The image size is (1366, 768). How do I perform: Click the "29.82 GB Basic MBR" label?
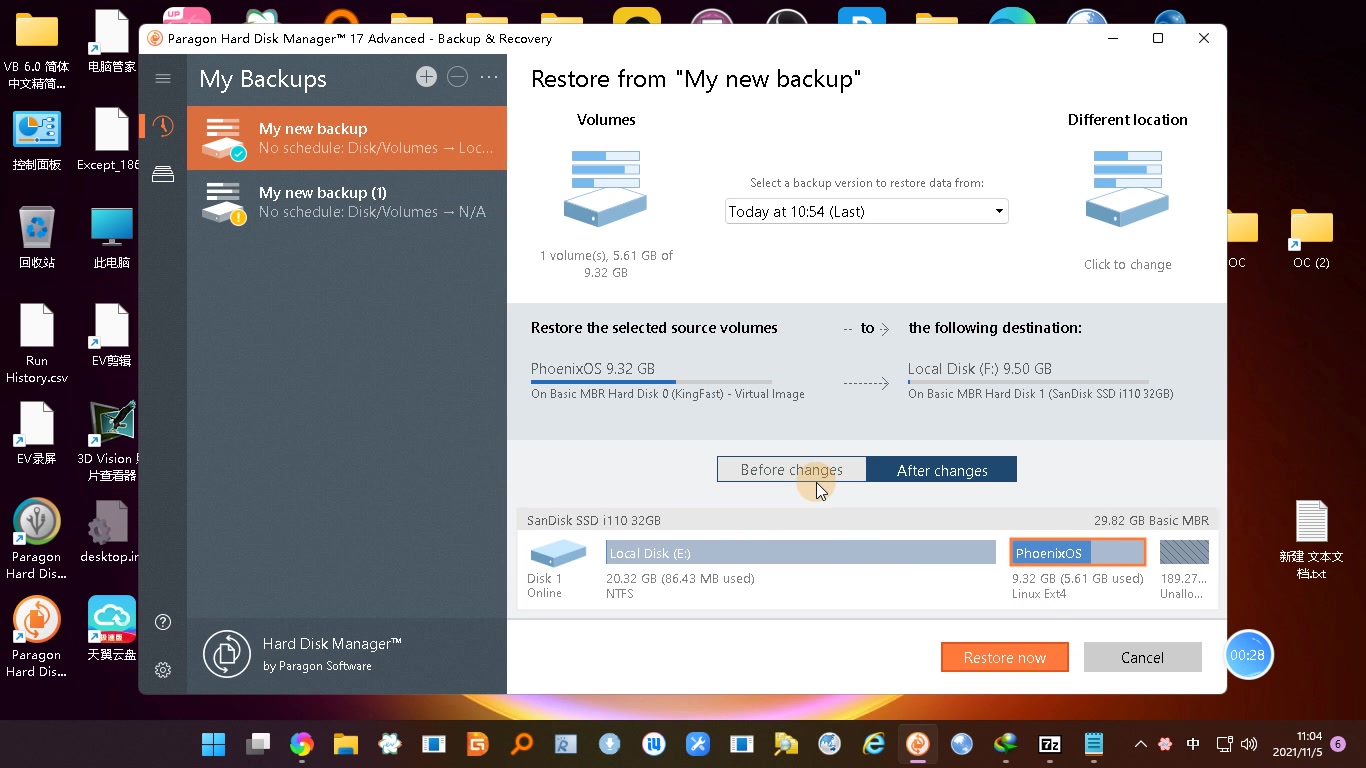1151,521
